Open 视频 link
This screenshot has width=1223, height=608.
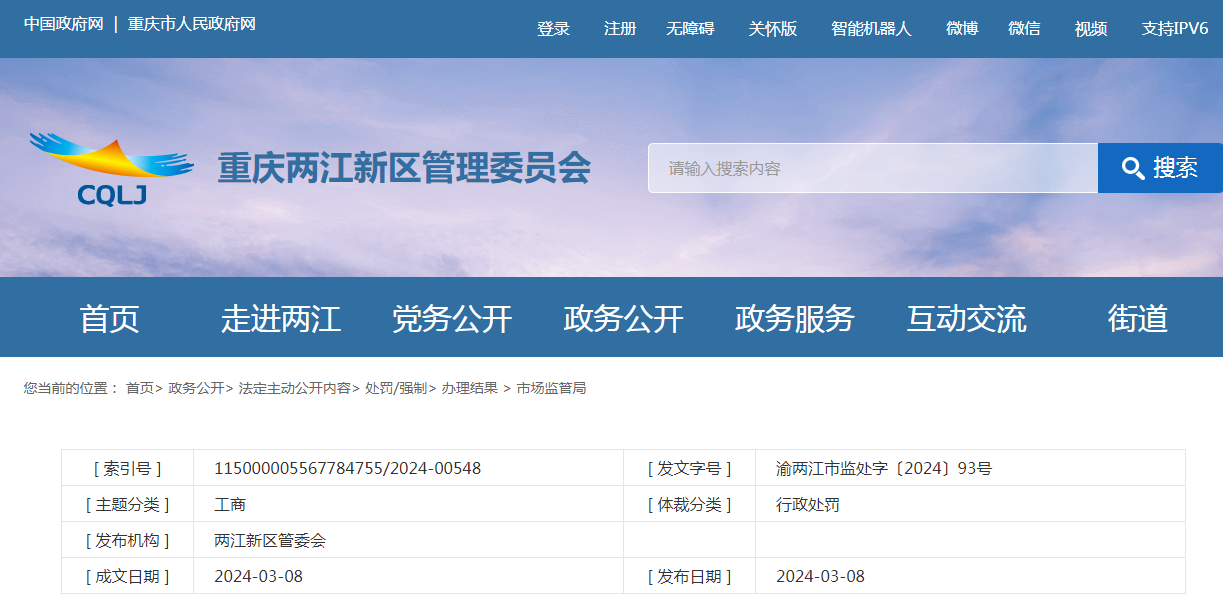[1091, 29]
